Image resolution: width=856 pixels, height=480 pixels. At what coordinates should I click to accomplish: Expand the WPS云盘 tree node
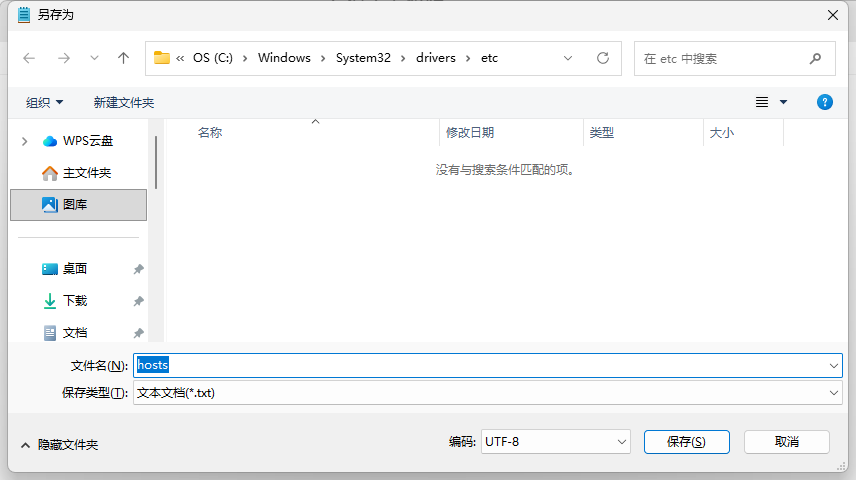click(25, 141)
